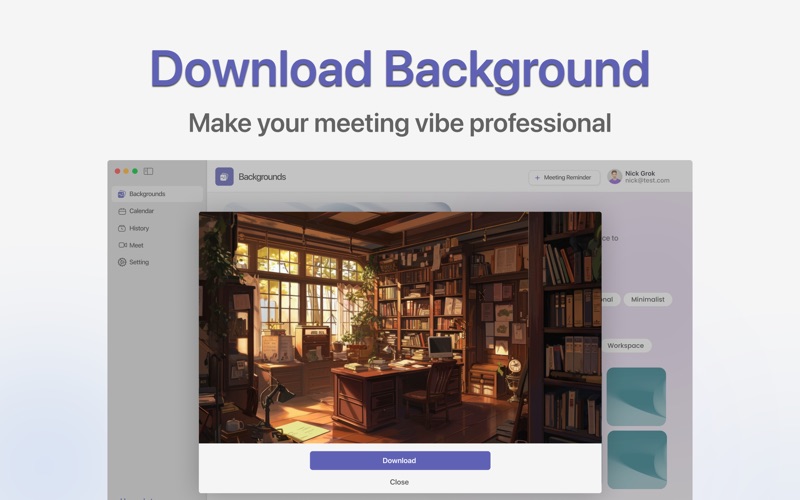This screenshot has width=800, height=500.
Task: Click the green maximize window dot
Action: (x=135, y=171)
